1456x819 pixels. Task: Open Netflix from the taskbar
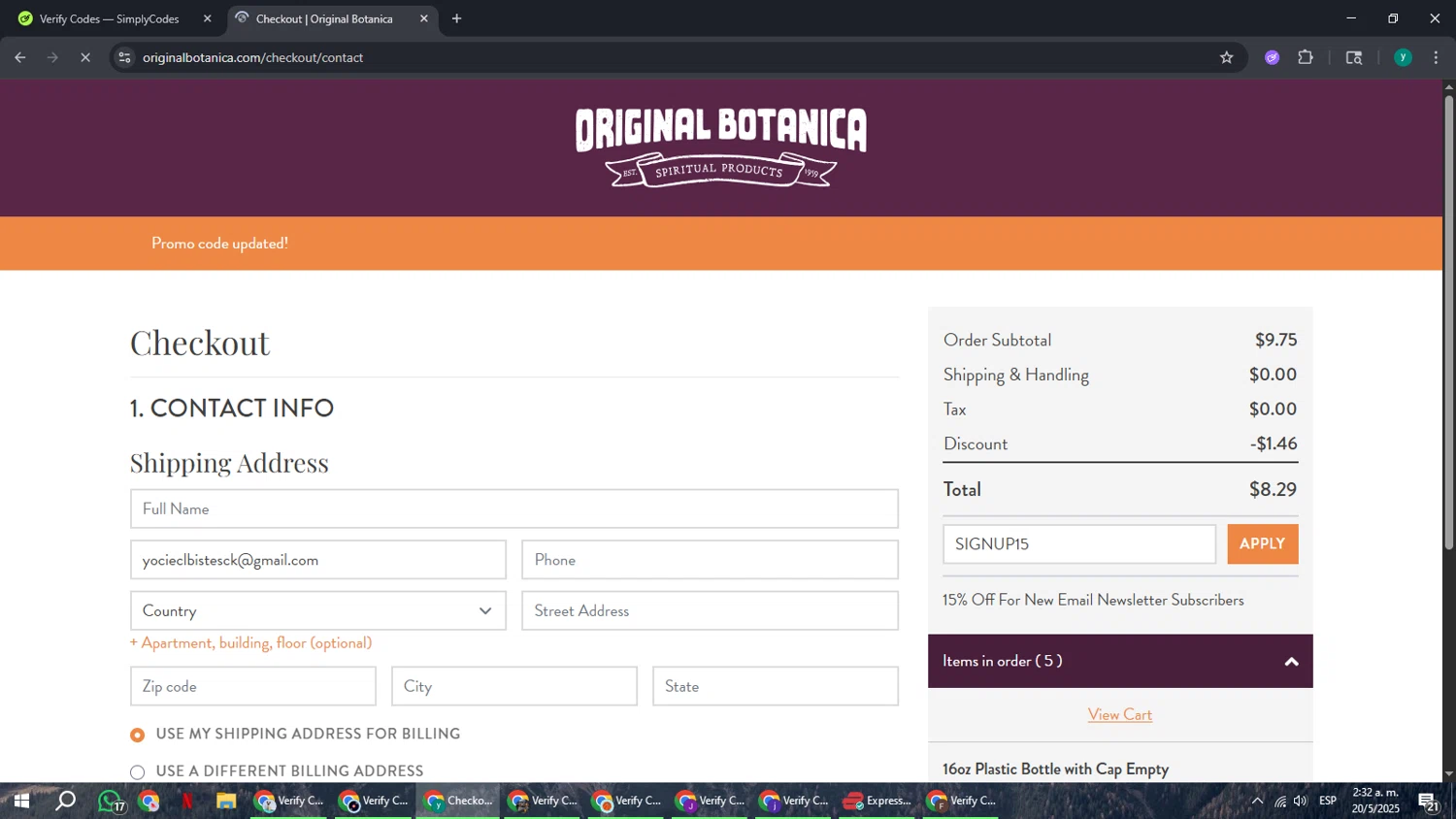[x=187, y=801]
